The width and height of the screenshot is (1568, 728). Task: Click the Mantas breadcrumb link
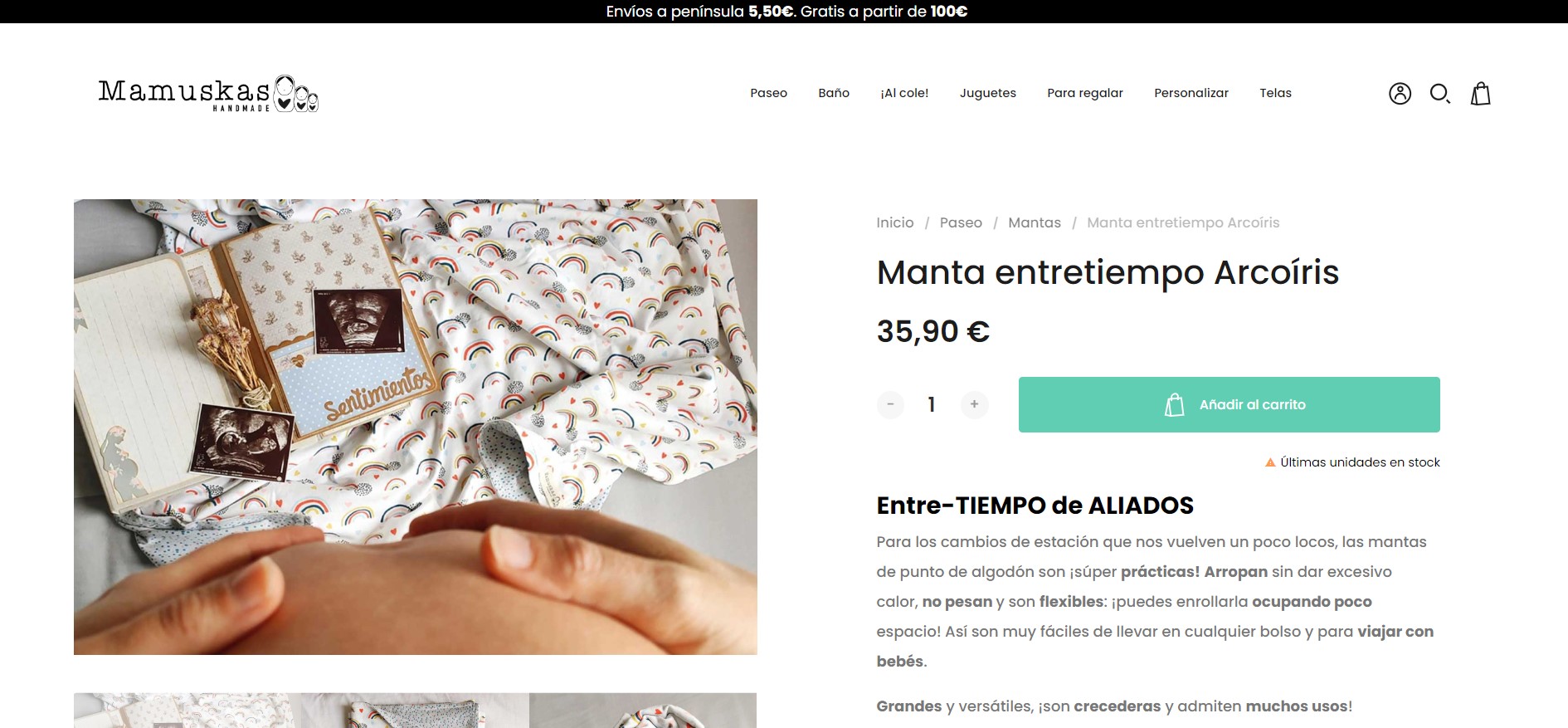coord(1035,222)
